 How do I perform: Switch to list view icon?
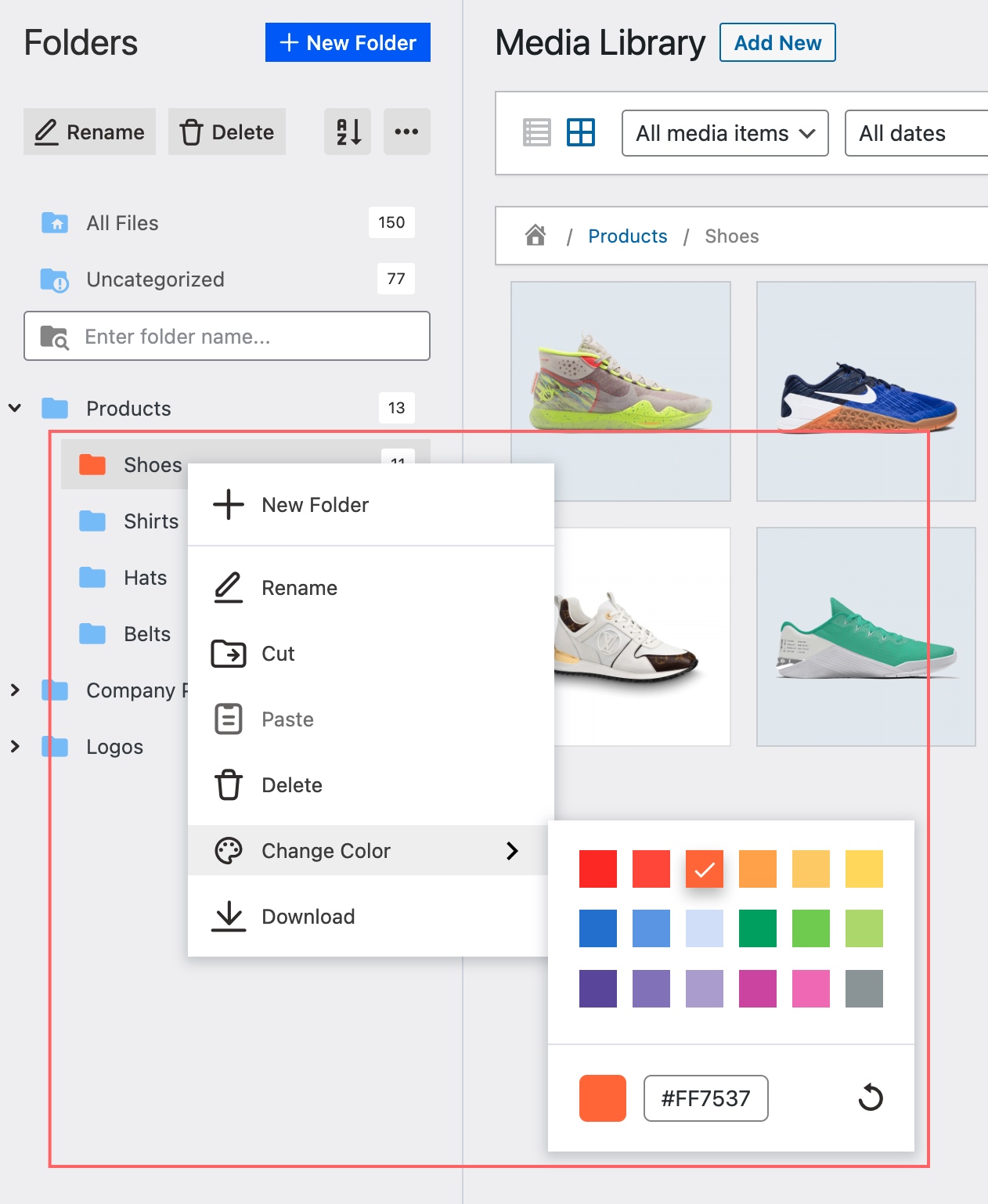tap(537, 132)
